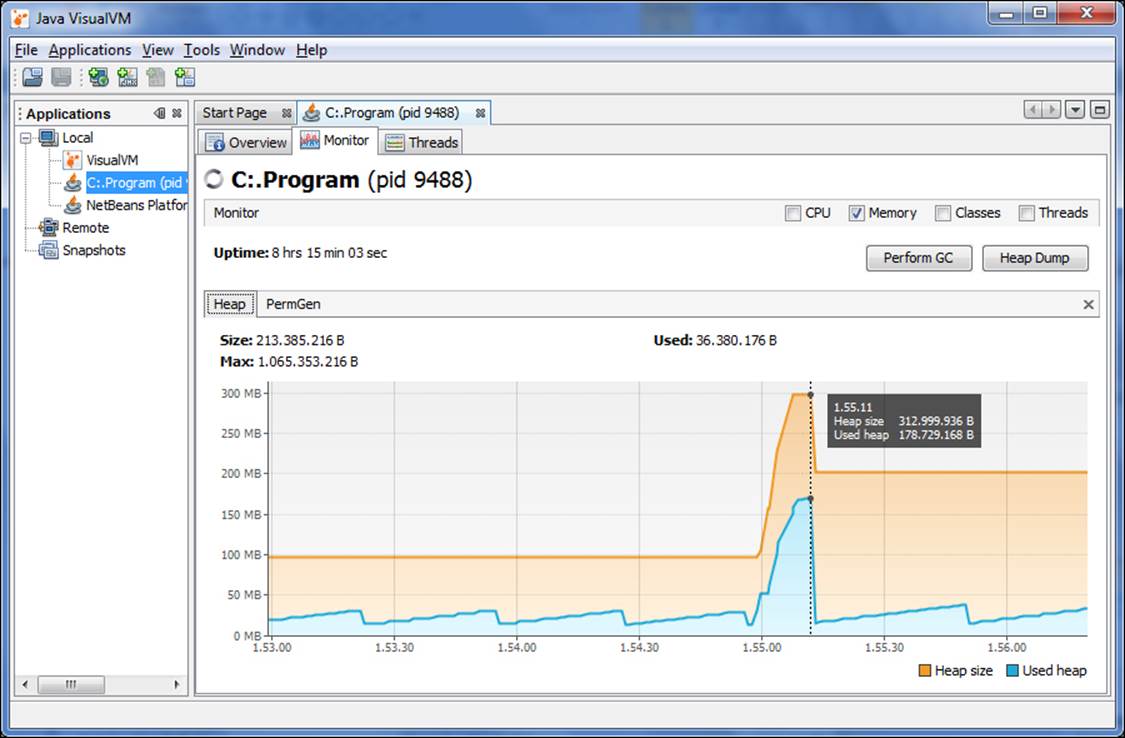Viewport: 1125px width, 738px height.
Task: Disable the Memory monitoring checkbox
Action: pos(857,212)
